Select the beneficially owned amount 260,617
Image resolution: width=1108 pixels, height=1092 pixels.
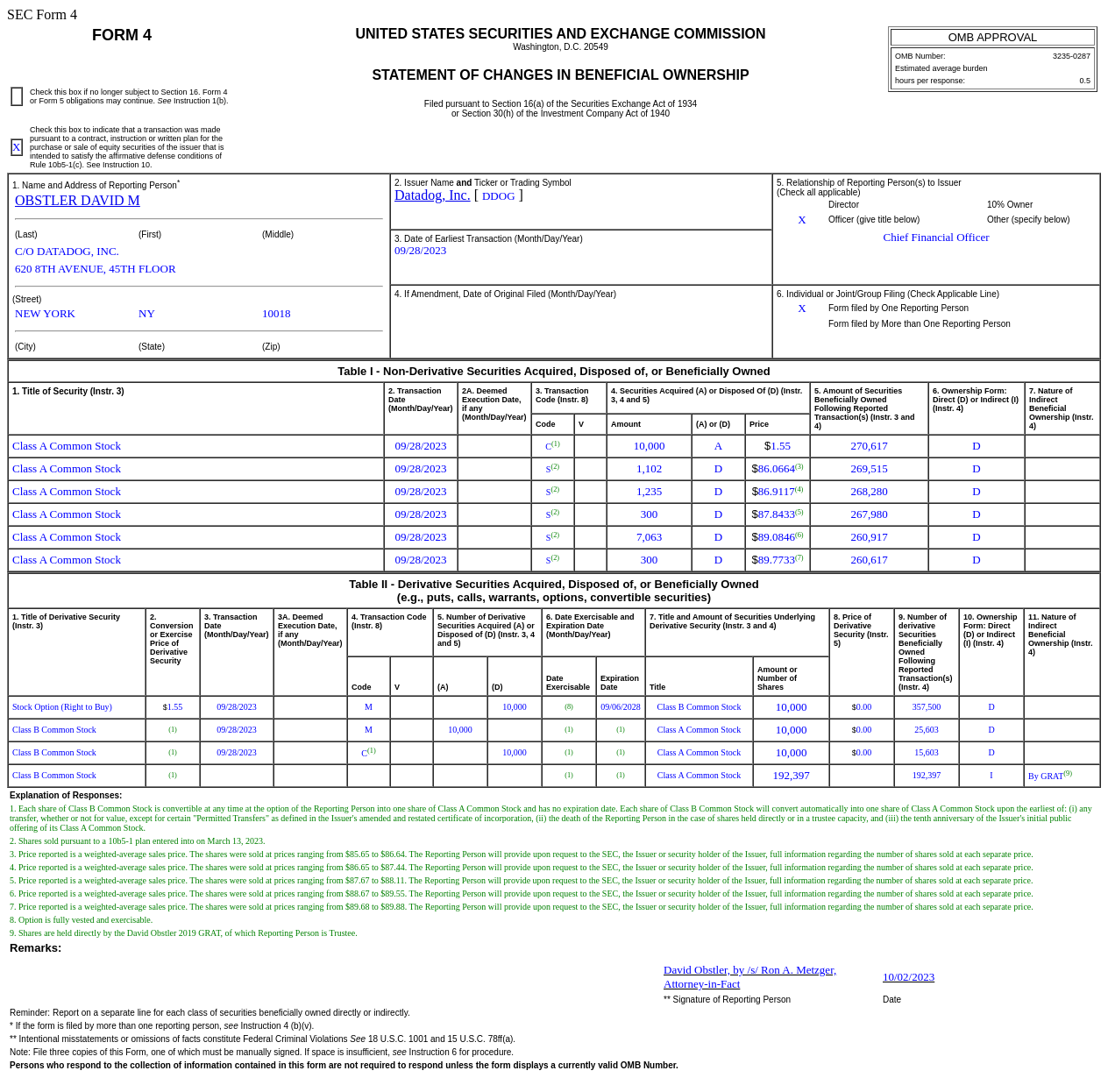pos(869,560)
